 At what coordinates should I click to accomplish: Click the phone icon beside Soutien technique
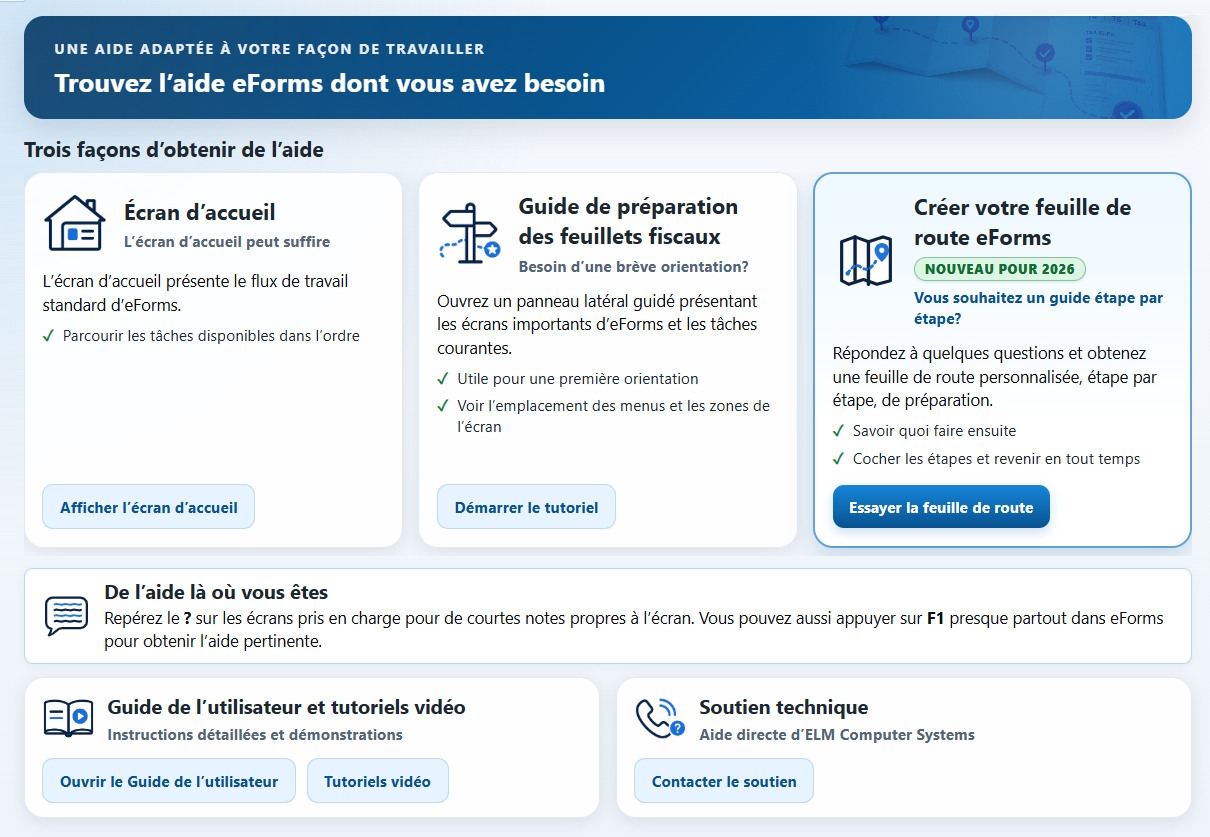pyautogui.click(x=661, y=718)
